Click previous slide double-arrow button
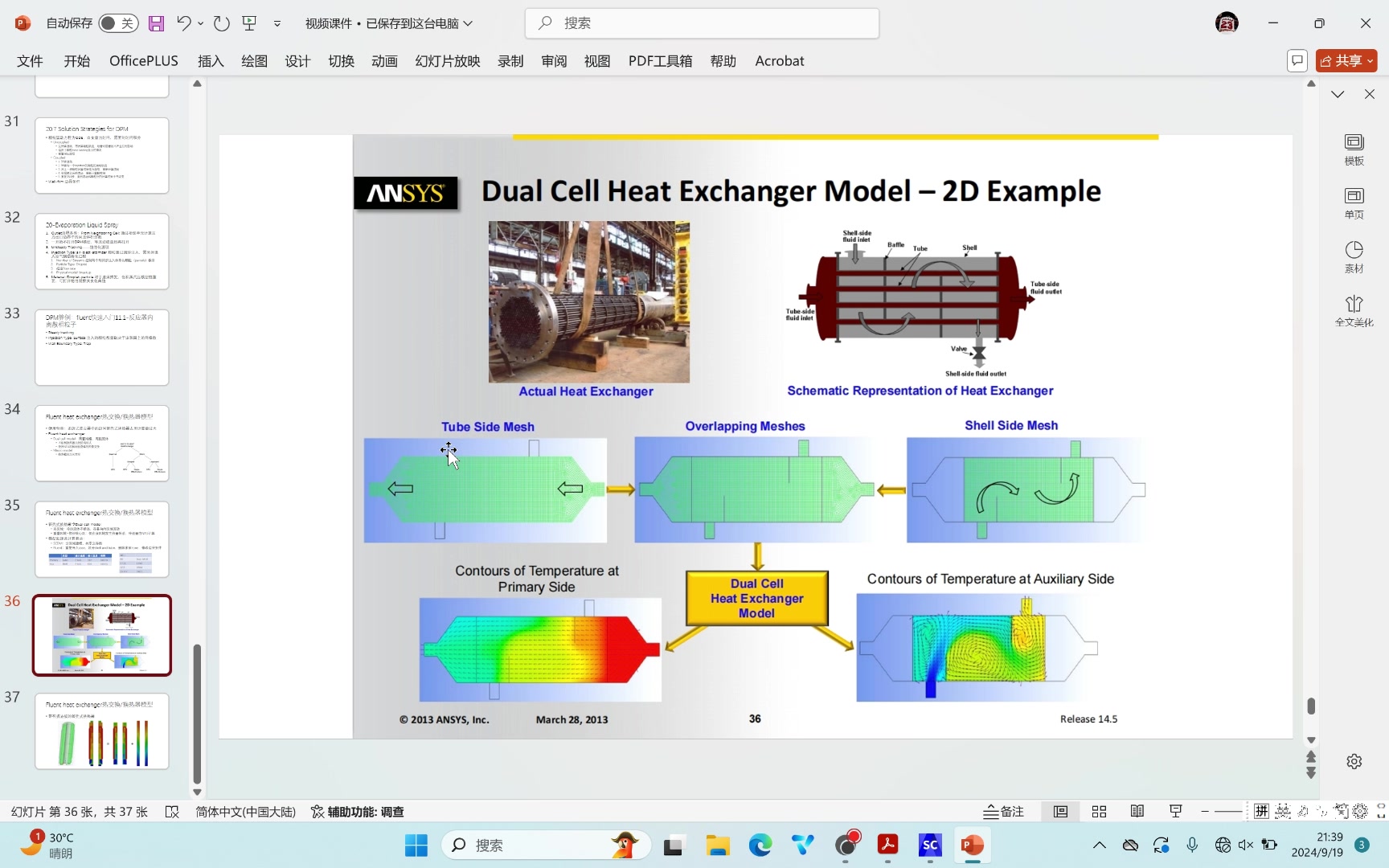This screenshot has width=1389, height=868. coord(1311,757)
